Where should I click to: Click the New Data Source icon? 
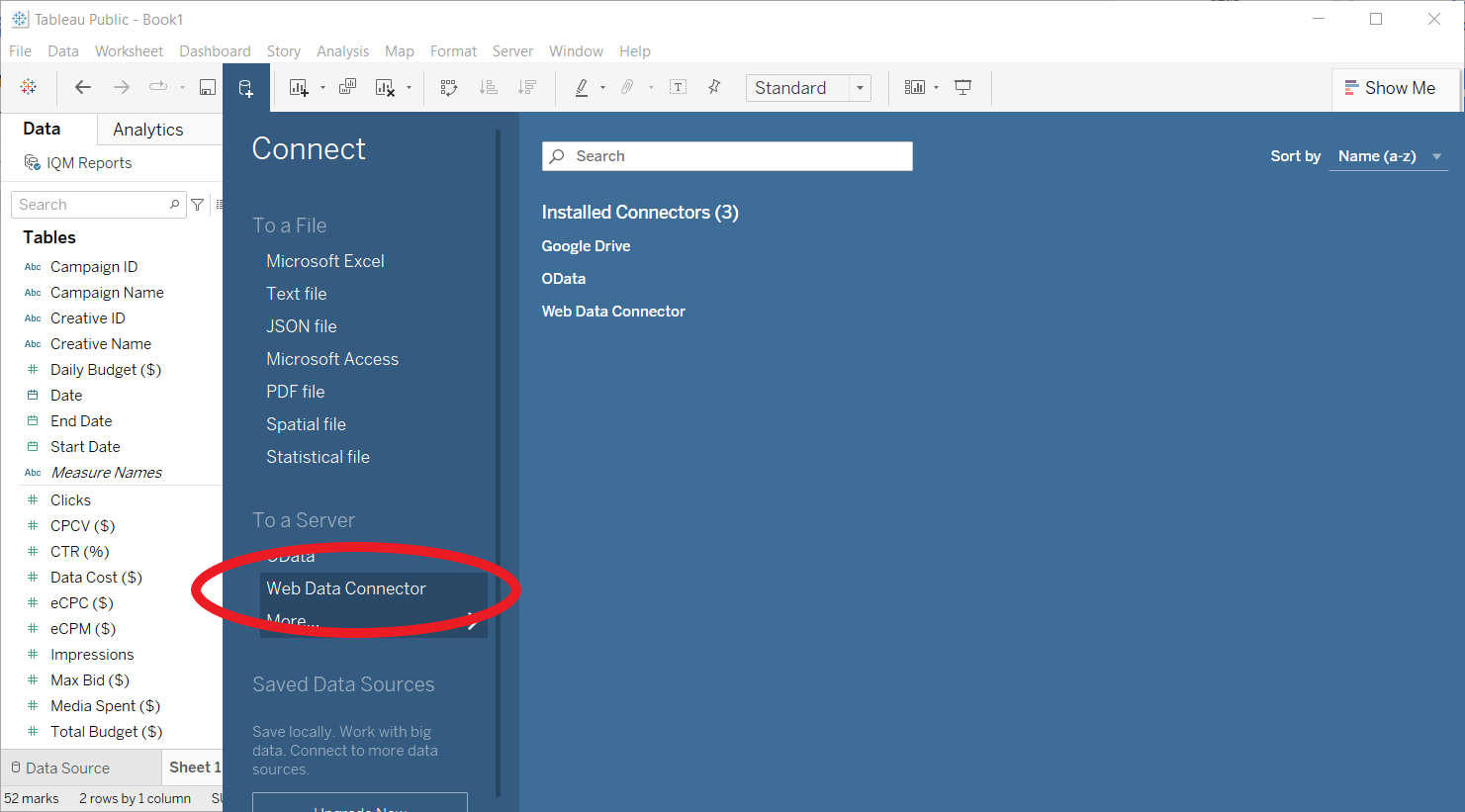pyautogui.click(x=245, y=88)
